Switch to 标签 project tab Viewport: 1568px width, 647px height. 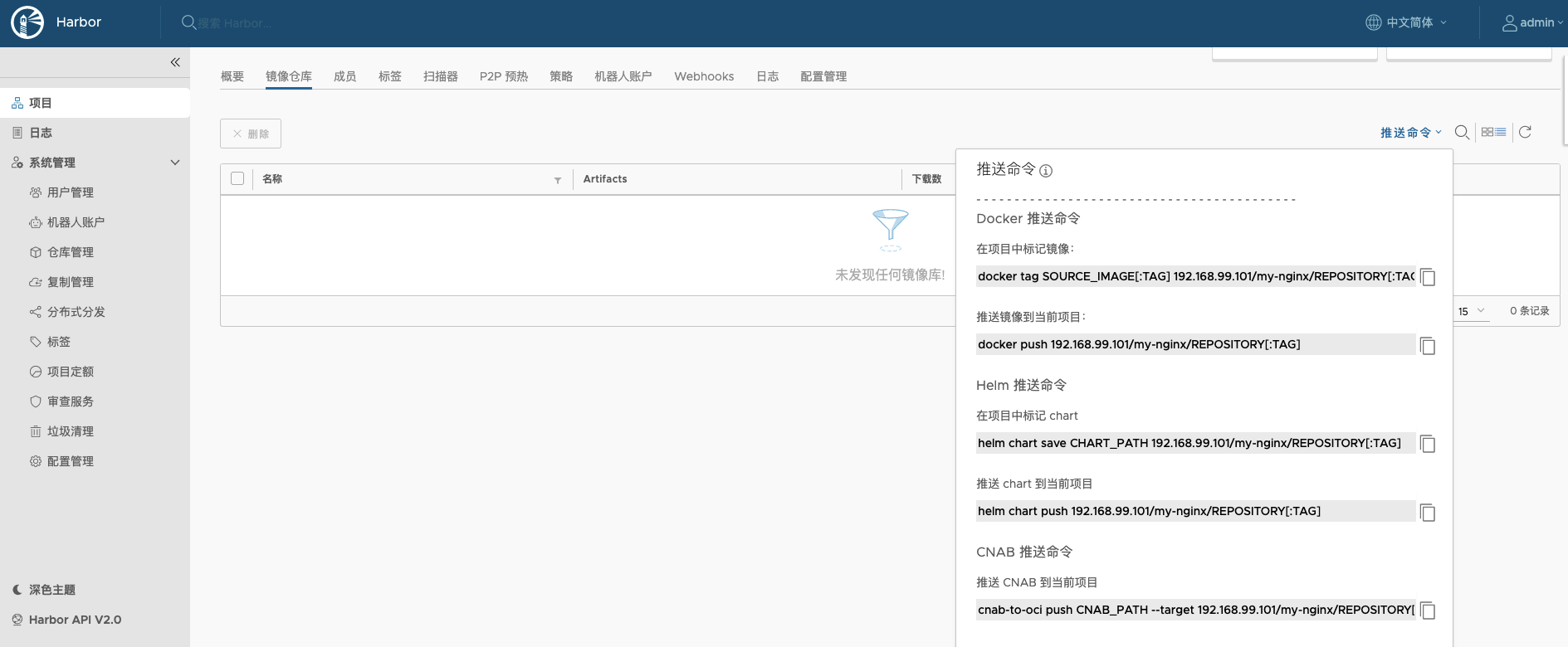(x=390, y=76)
